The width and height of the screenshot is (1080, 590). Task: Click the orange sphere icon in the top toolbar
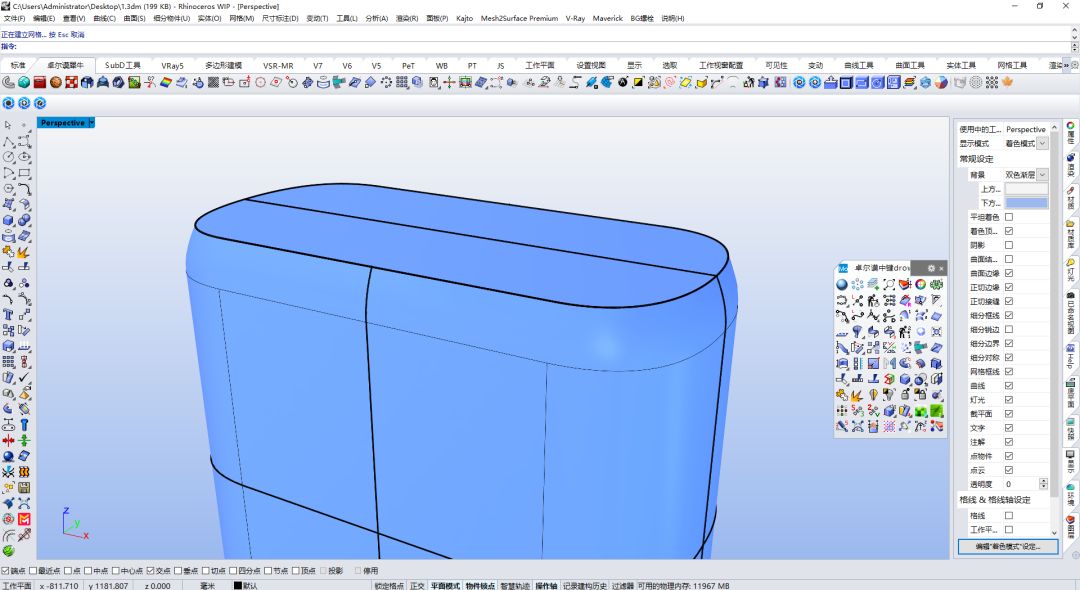[56, 82]
